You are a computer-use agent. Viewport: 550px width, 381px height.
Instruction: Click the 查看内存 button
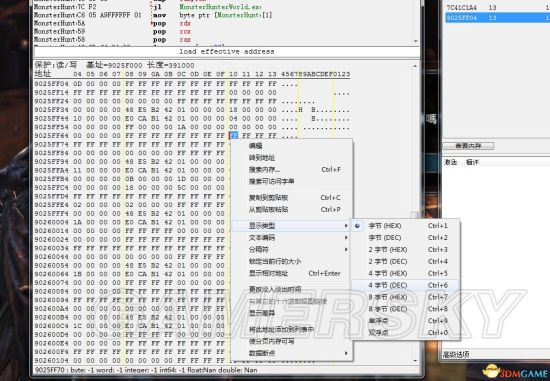click(x=468, y=146)
